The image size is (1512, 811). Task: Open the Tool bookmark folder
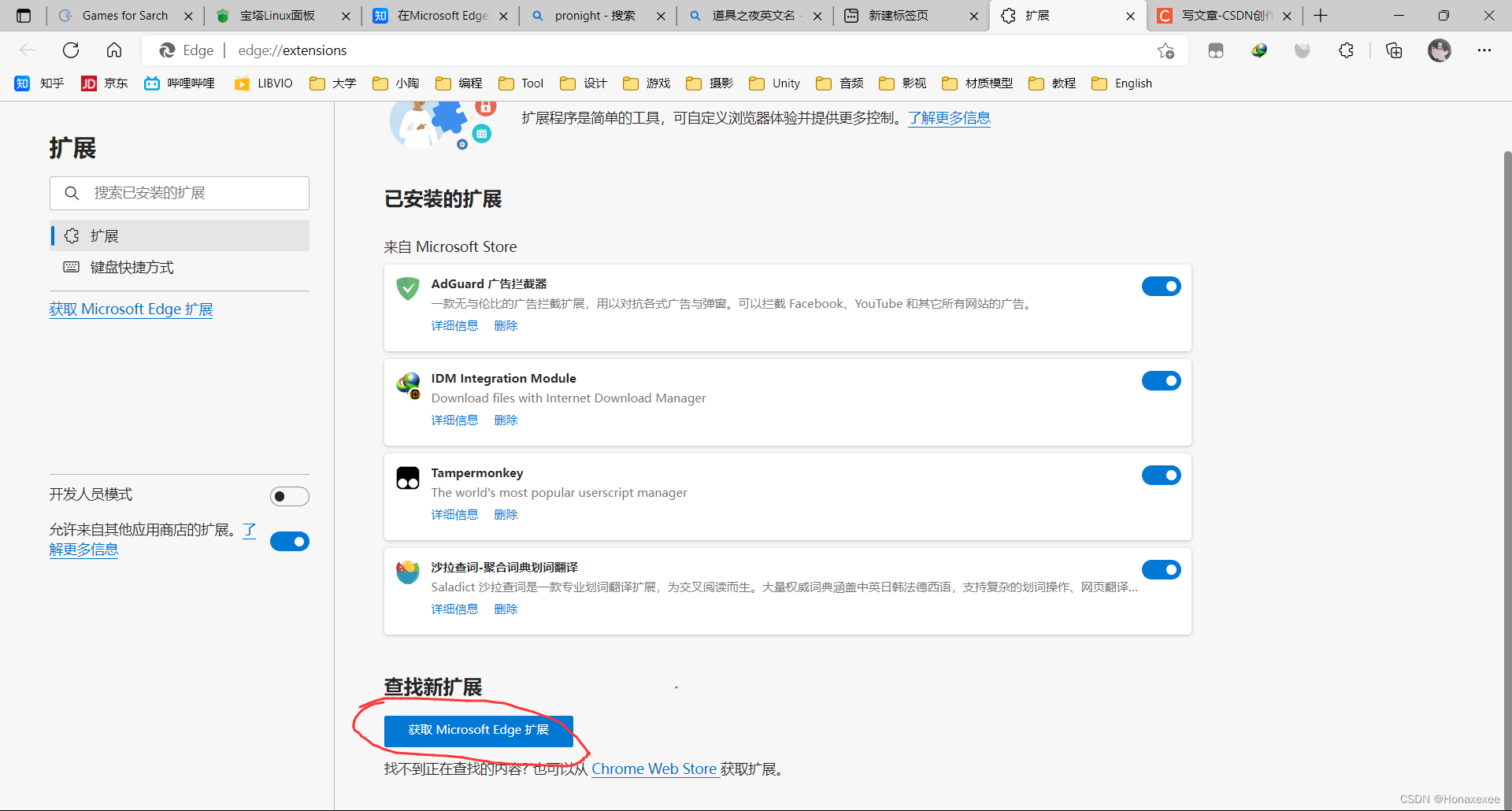pyautogui.click(x=521, y=83)
